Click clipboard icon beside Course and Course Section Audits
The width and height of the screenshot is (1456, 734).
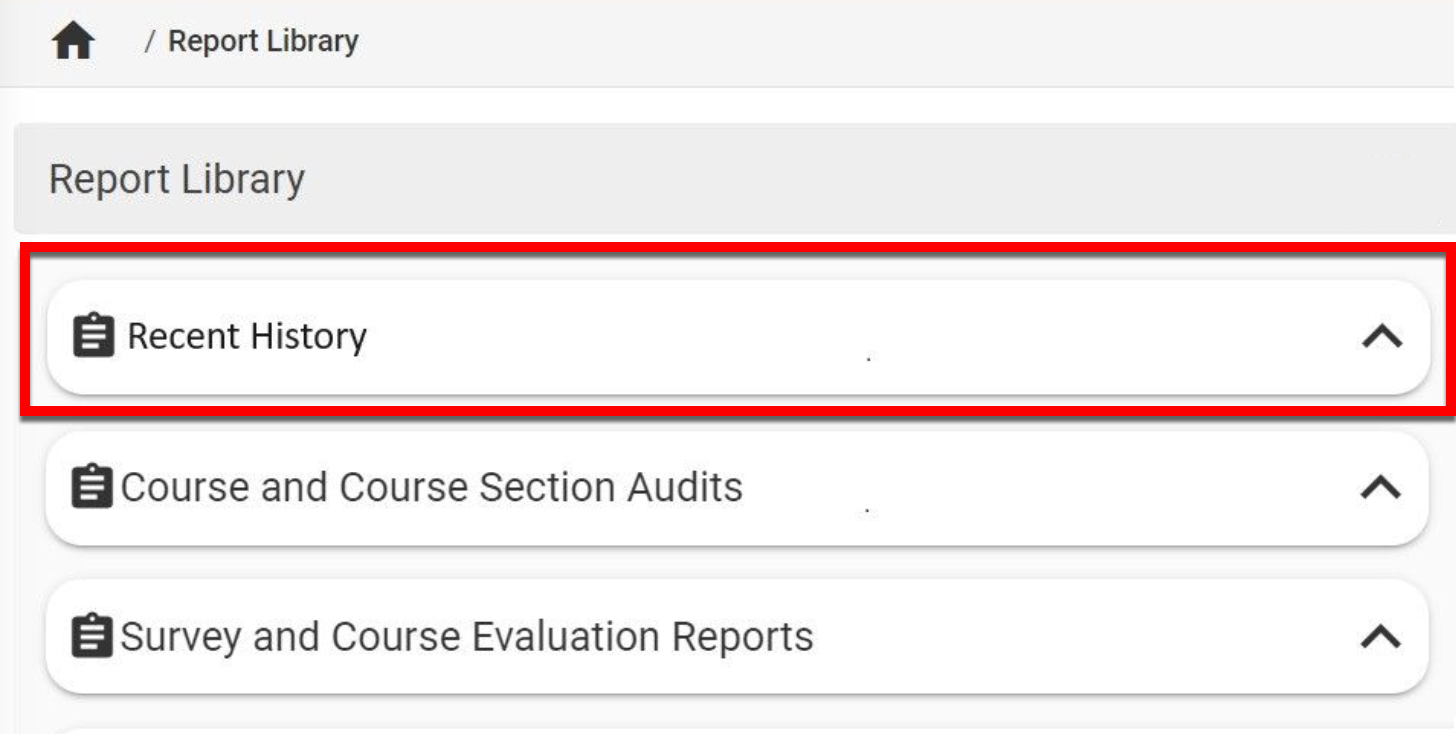[x=93, y=487]
